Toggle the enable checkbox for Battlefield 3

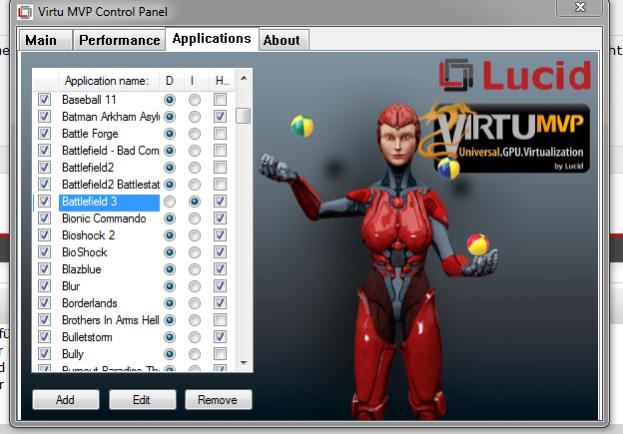point(44,201)
